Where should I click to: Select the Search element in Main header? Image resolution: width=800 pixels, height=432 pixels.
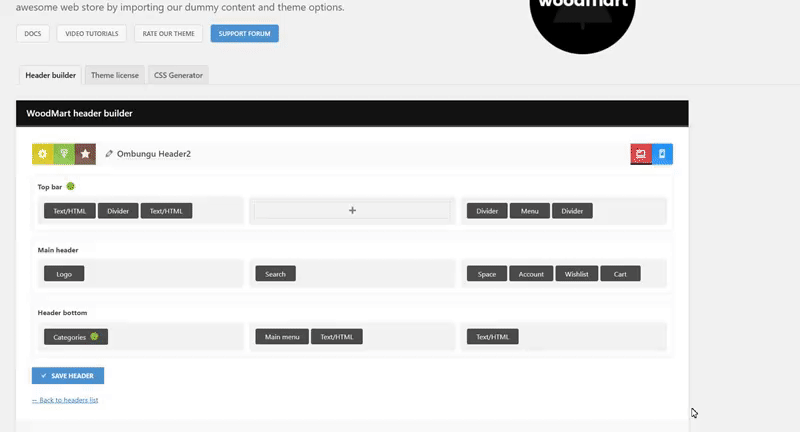[276, 274]
